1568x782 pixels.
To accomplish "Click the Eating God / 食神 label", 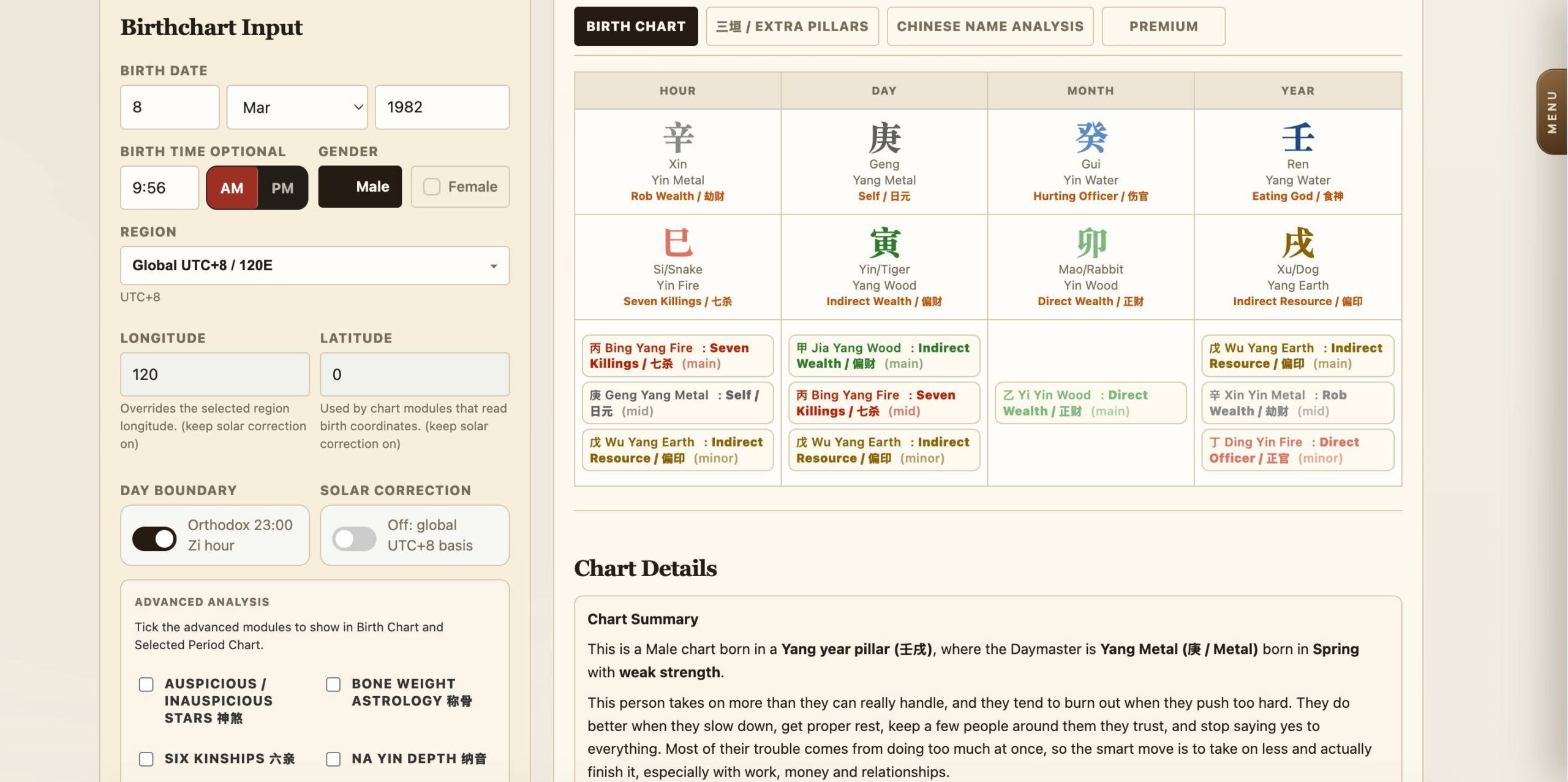I will 1297,196.
